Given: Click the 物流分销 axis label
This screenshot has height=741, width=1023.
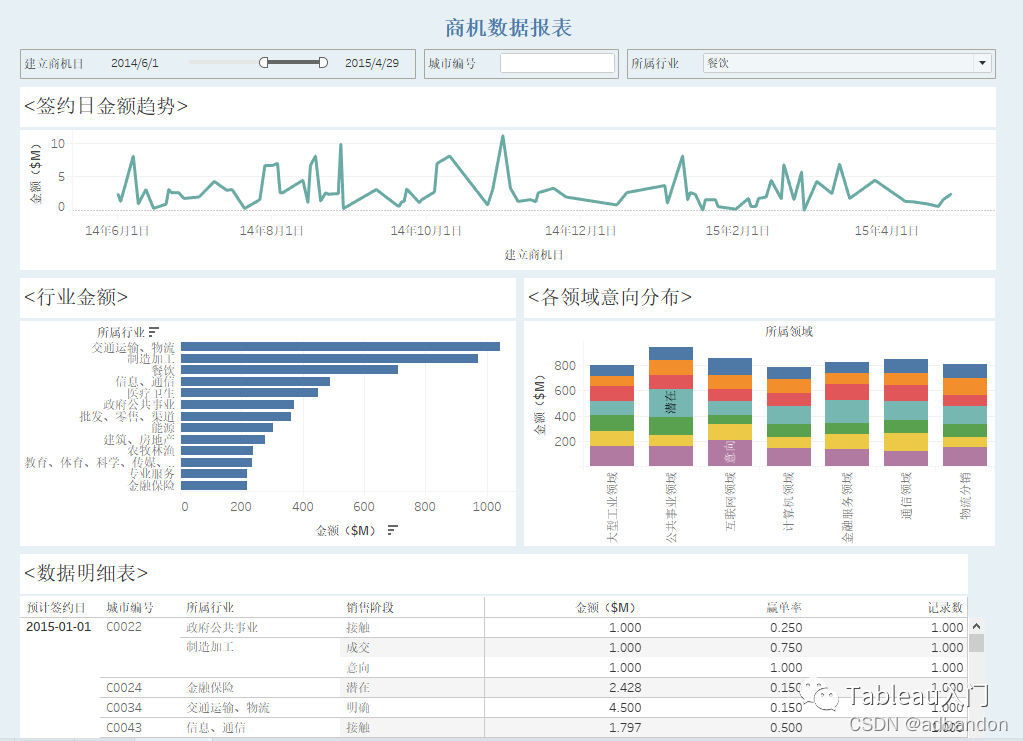Looking at the screenshot, I should (965, 496).
